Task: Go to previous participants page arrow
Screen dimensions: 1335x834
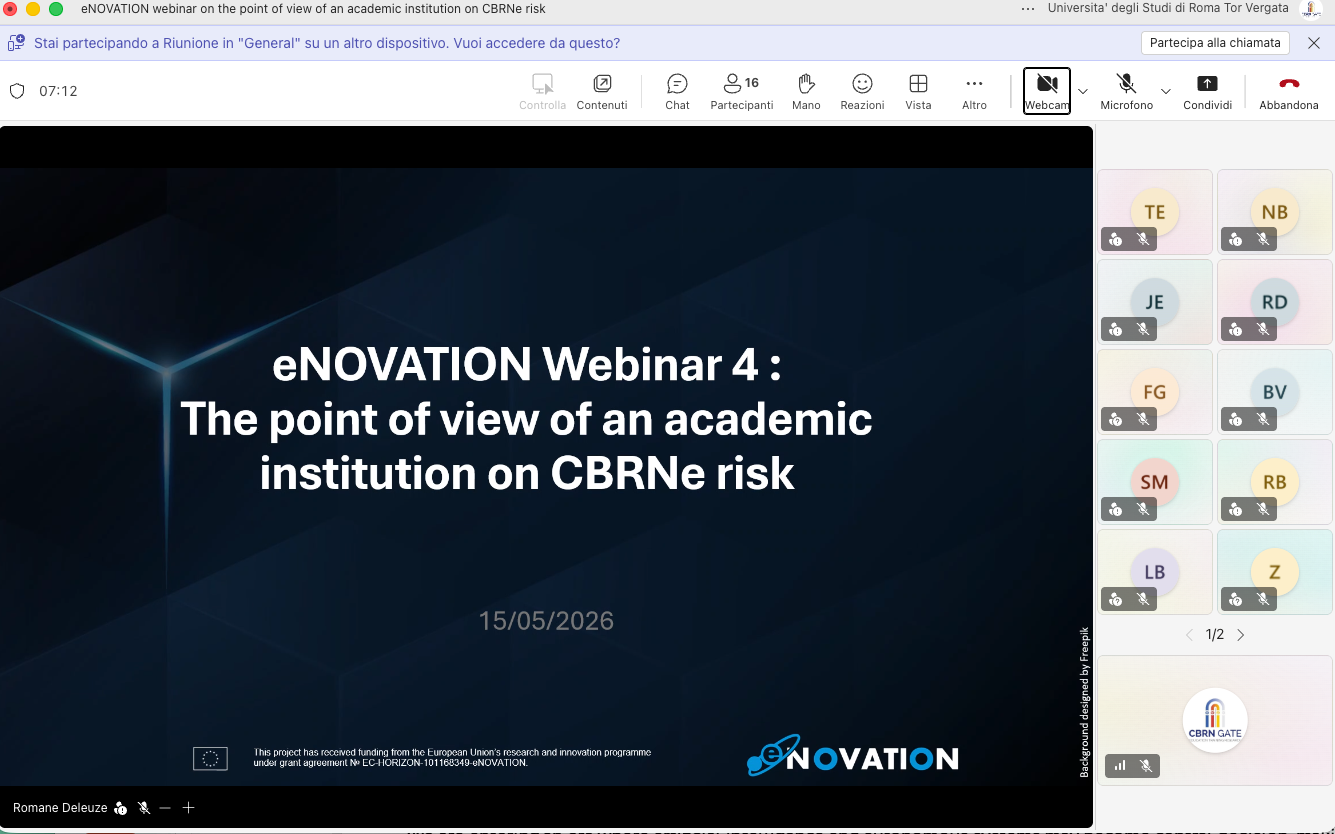Action: 1189,635
